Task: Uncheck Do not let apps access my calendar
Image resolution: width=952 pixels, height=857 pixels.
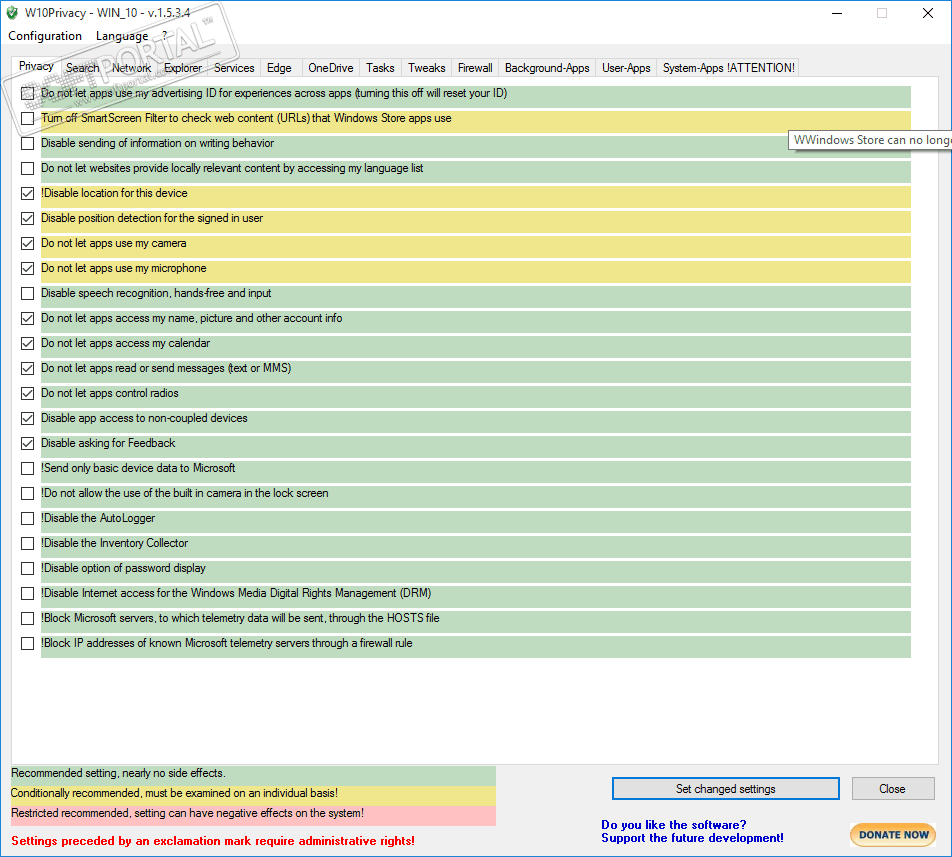Action: tap(27, 344)
